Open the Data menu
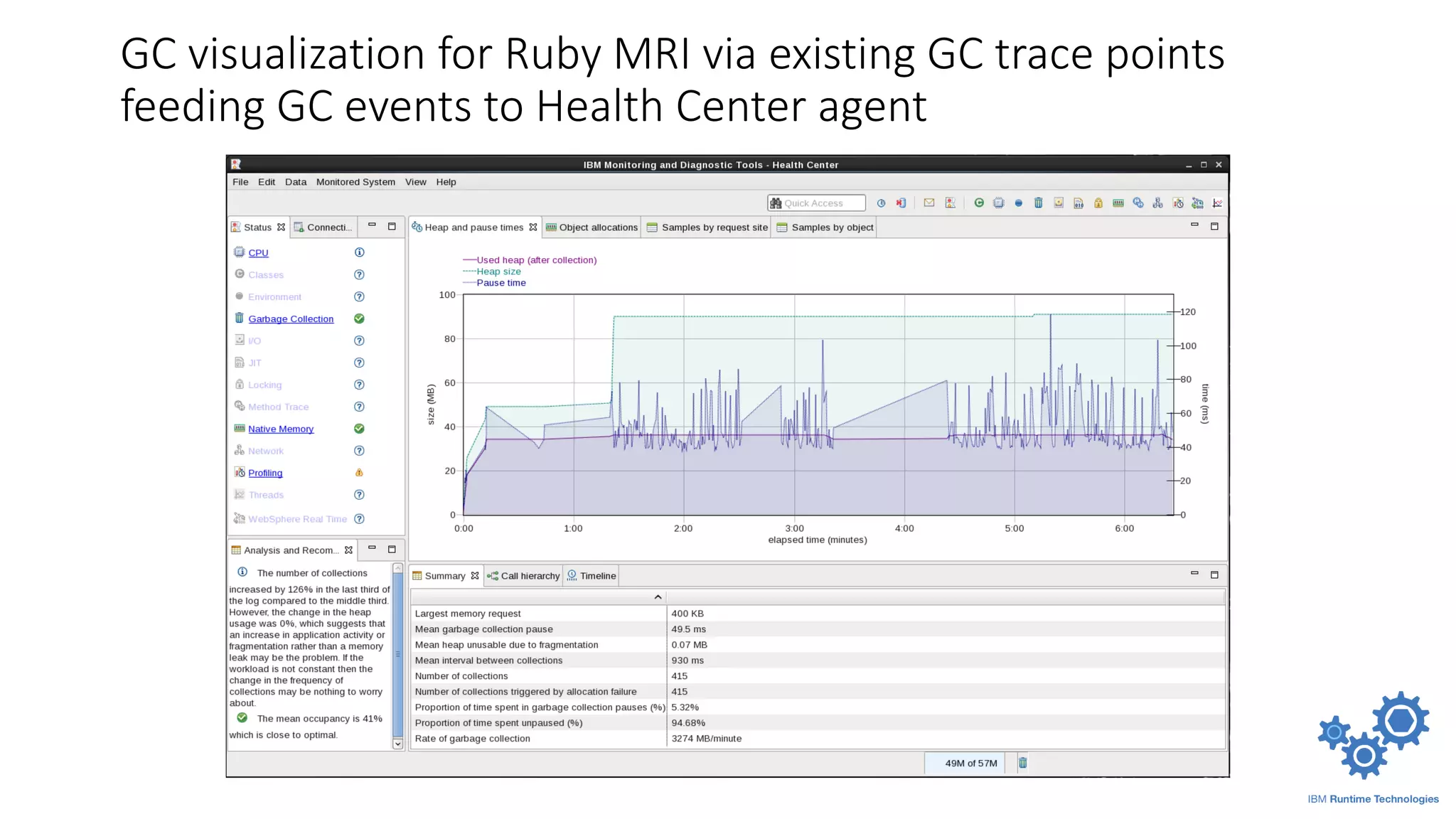1456x819 pixels. [x=296, y=182]
